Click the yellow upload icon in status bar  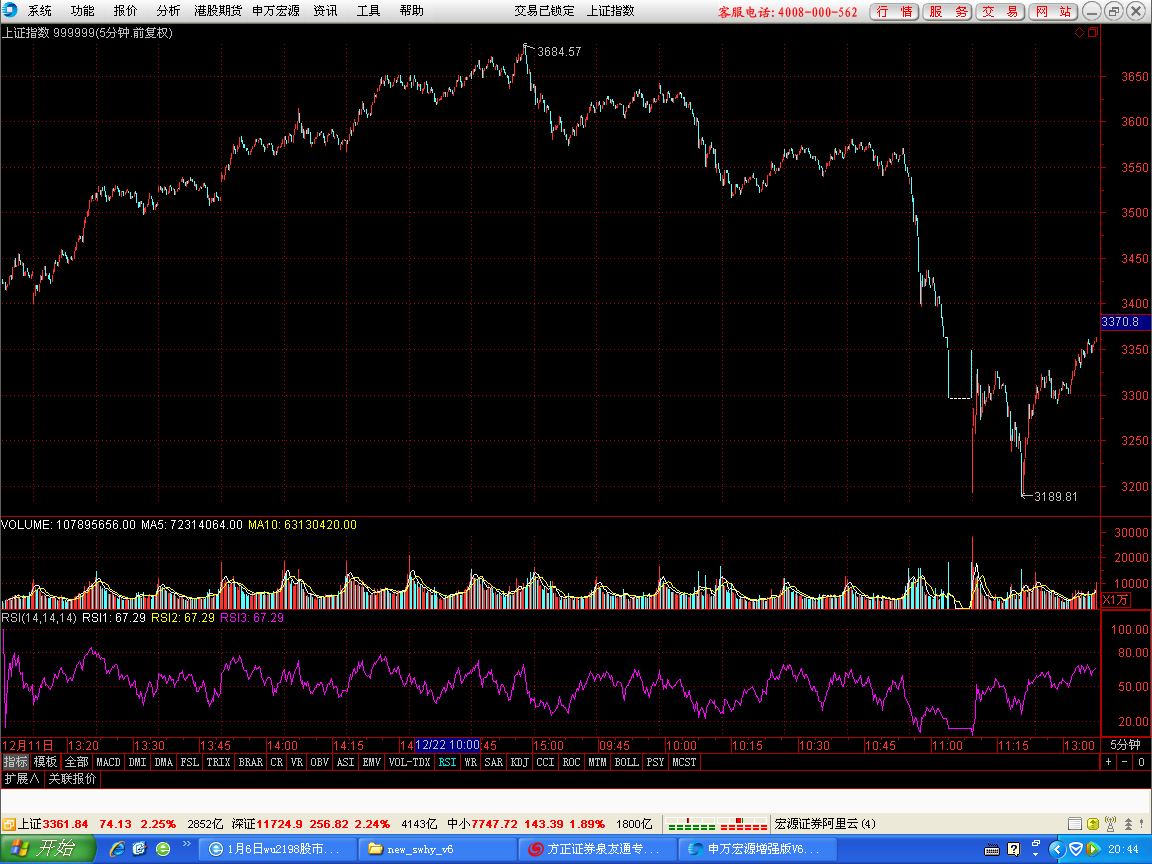[1092, 824]
